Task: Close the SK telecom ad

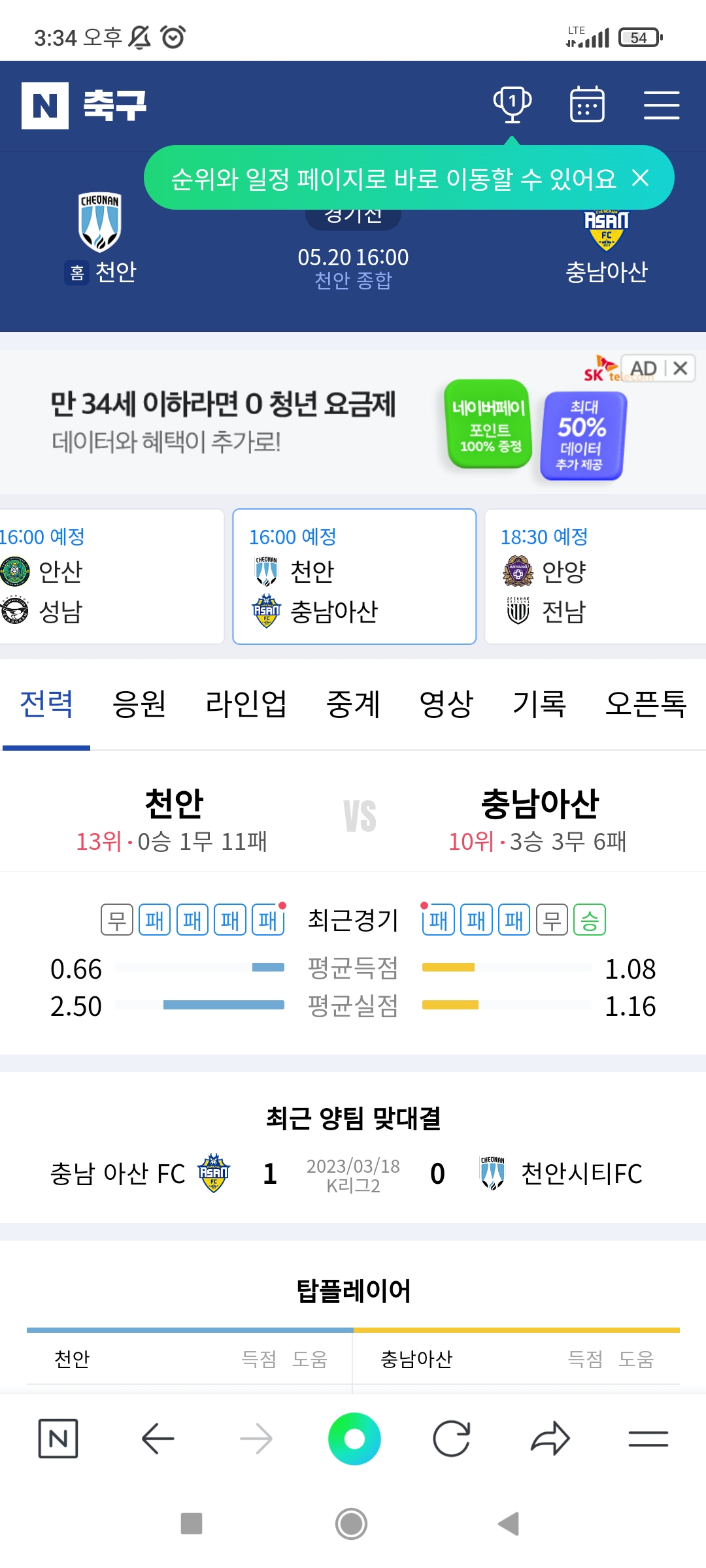Action: 681,368
